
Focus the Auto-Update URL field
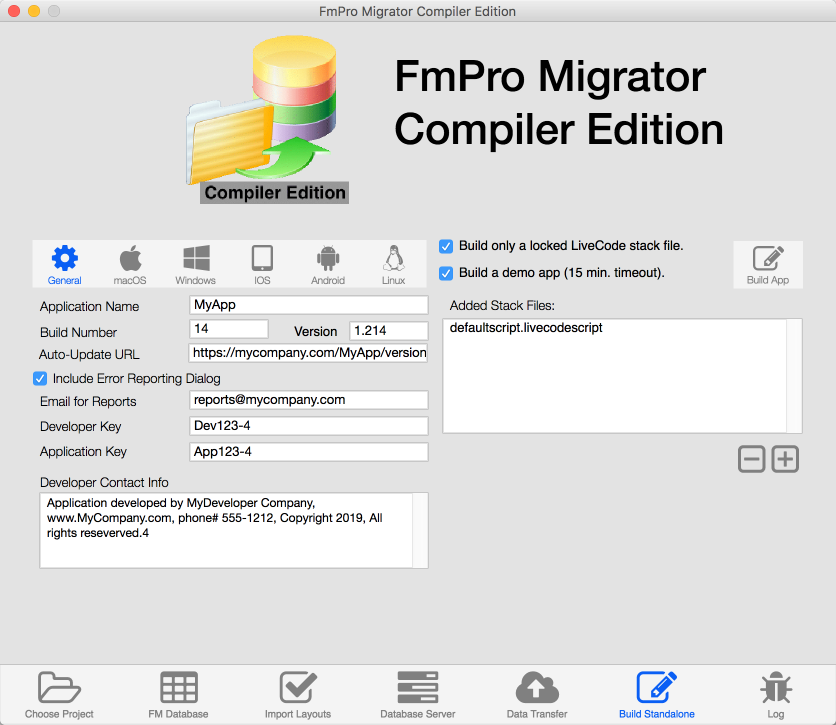pos(308,353)
